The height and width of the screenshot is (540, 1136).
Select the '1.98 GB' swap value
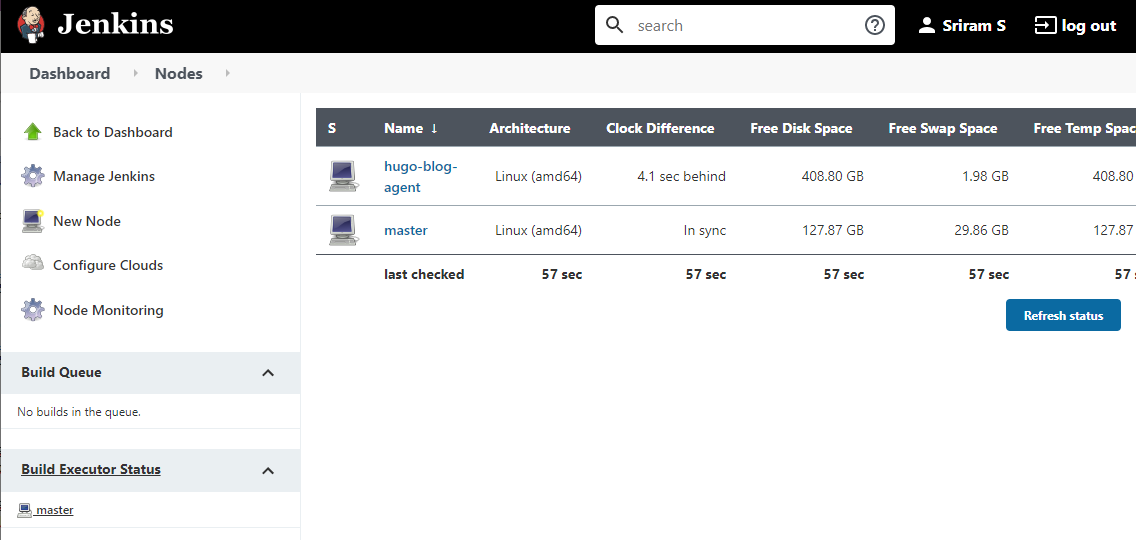[984, 176]
